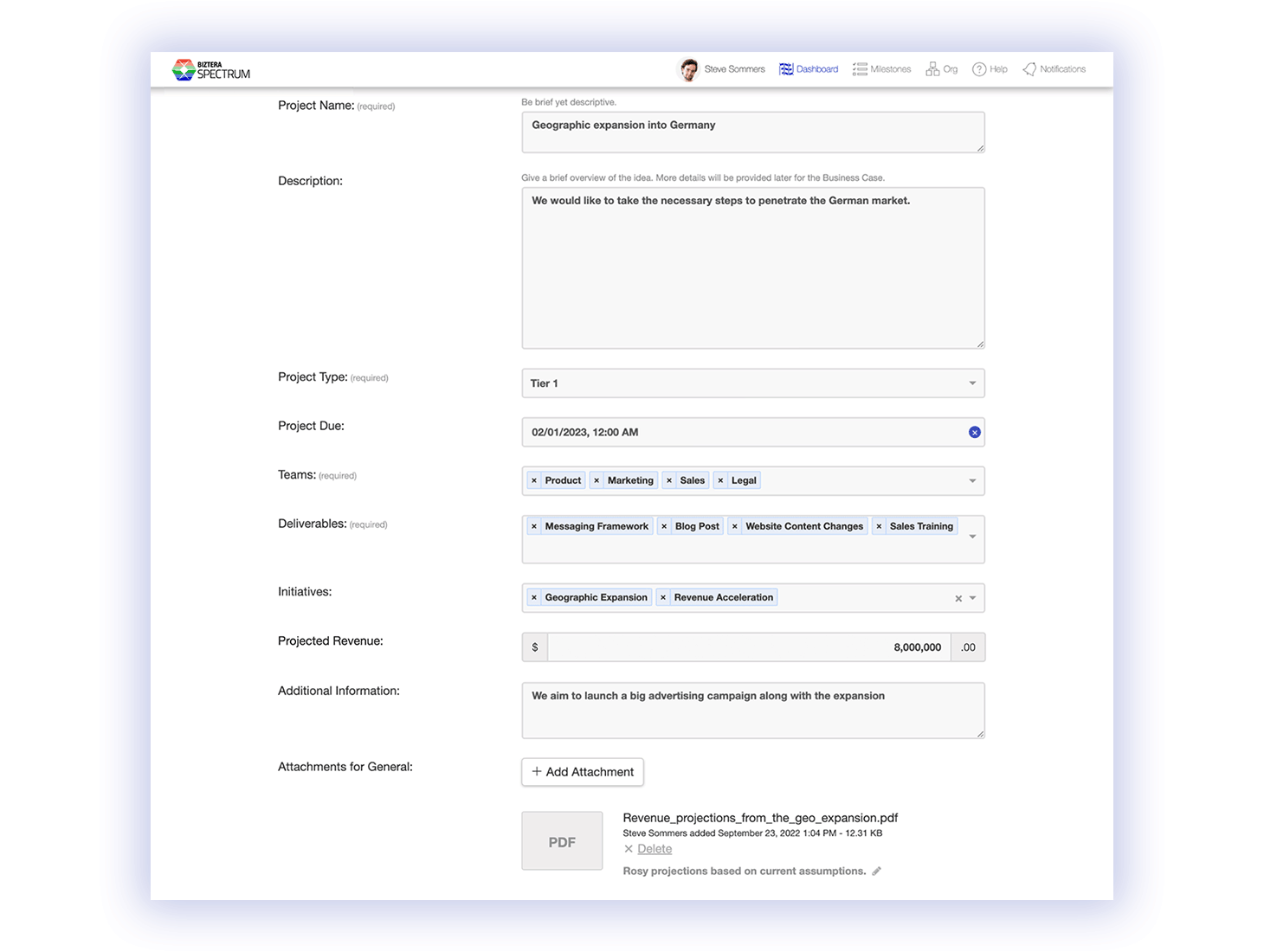Image resolution: width=1264 pixels, height=952 pixels.
Task: Expand the Teams dropdown arrow
Action: click(x=972, y=481)
